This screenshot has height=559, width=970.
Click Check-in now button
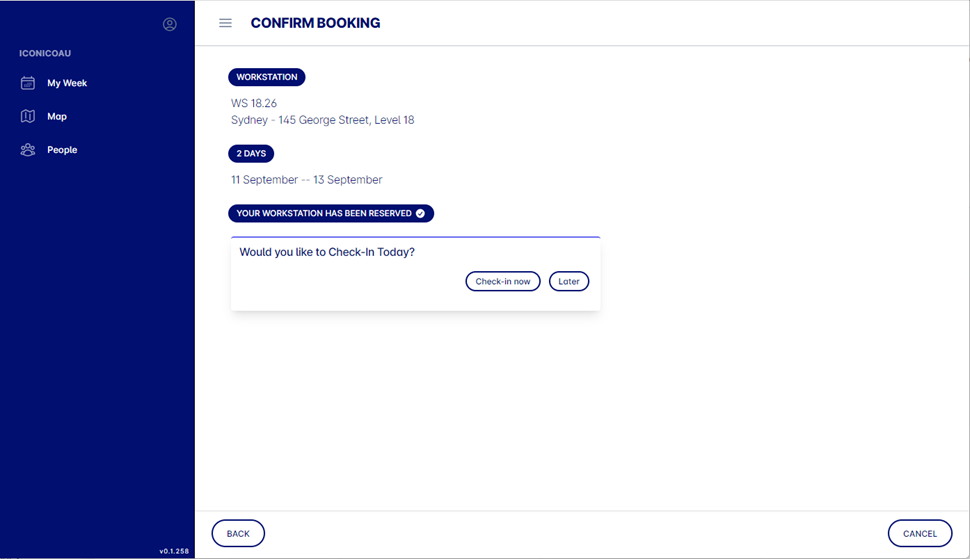[503, 281]
